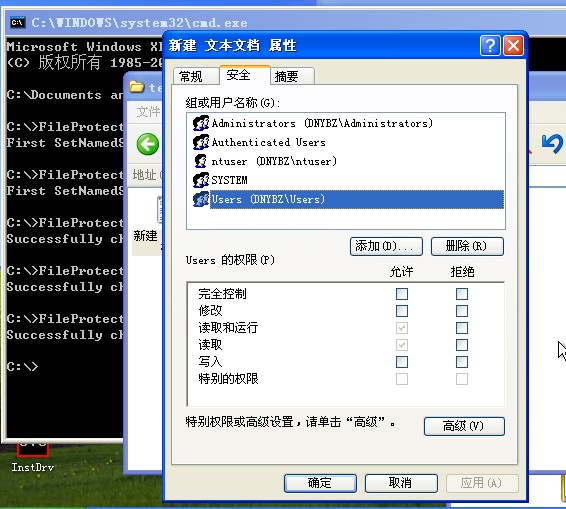This screenshot has width=566, height=509.
Task: Click the green Back arrow in Explorer window
Action: coord(147,144)
